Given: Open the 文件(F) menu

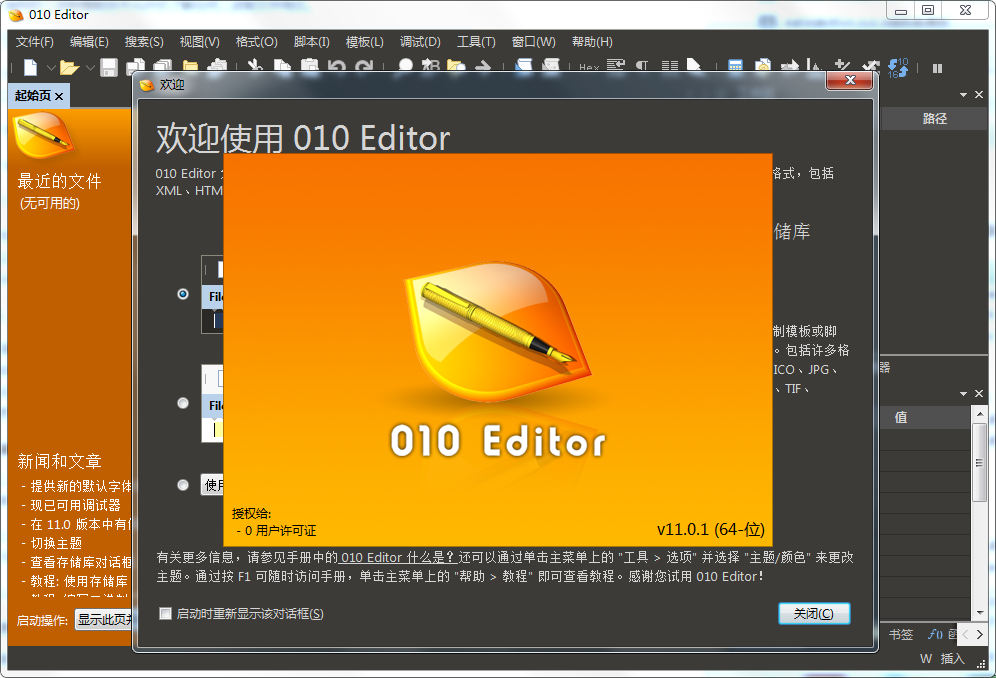Looking at the screenshot, I should (x=35, y=41).
